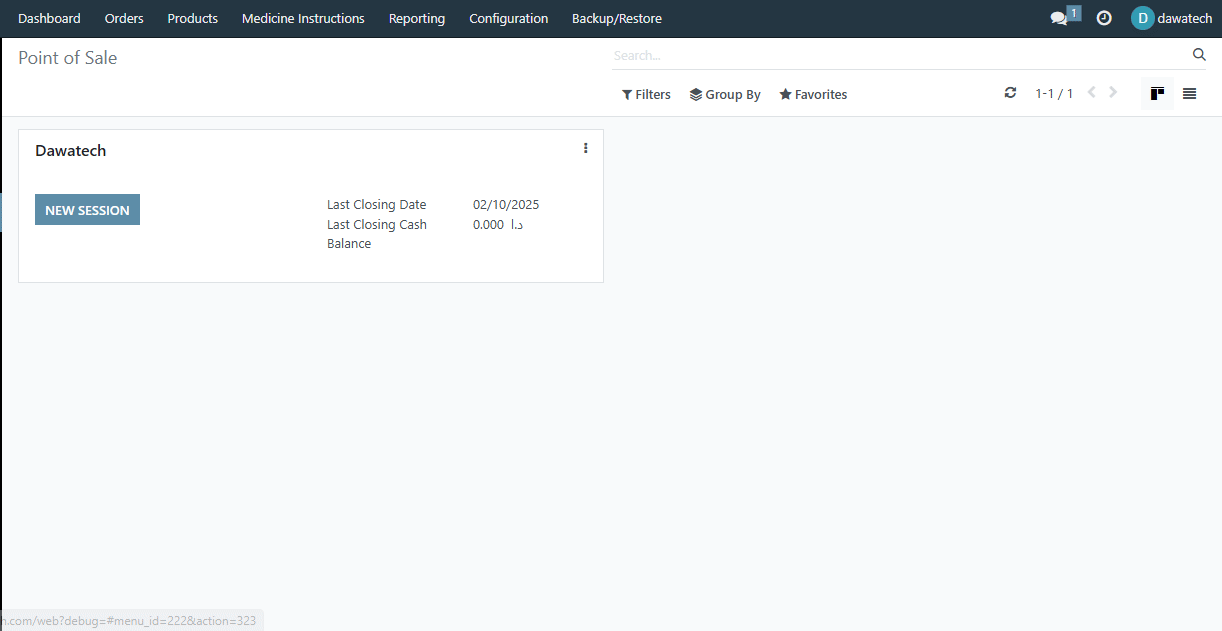Open the Dawatech card options menu
Image resolution: width=1222 pixels, height=631 pixels.
pyautogui.click(x=585, y=148)
